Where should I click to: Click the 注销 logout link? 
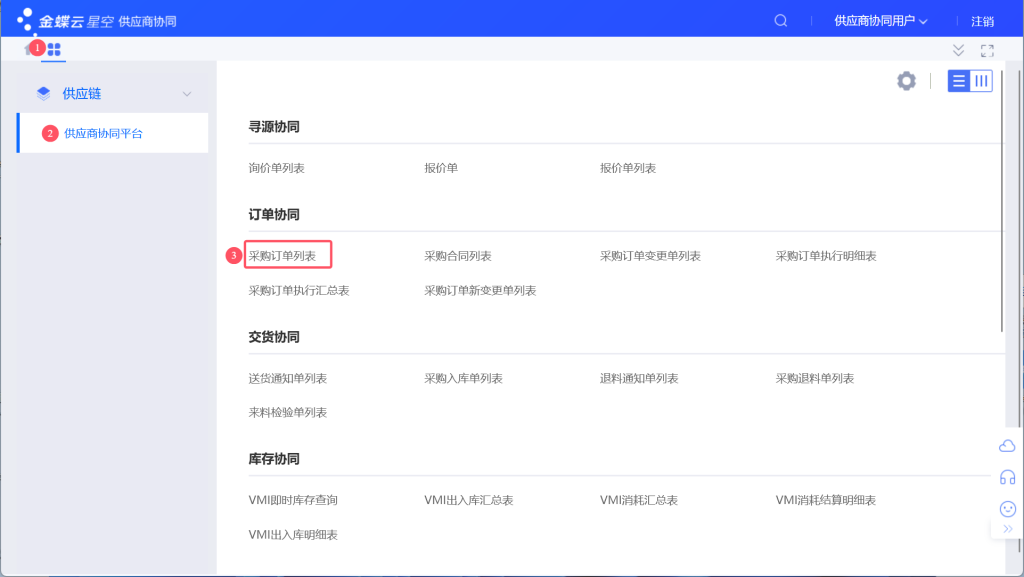[985, 20]
